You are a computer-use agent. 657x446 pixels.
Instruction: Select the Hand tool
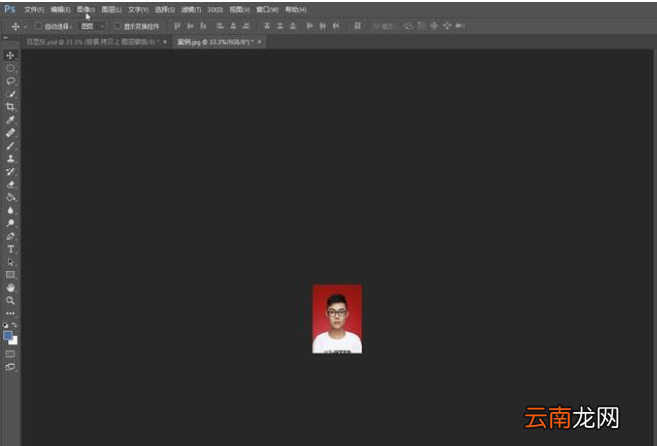coord(10,288)
